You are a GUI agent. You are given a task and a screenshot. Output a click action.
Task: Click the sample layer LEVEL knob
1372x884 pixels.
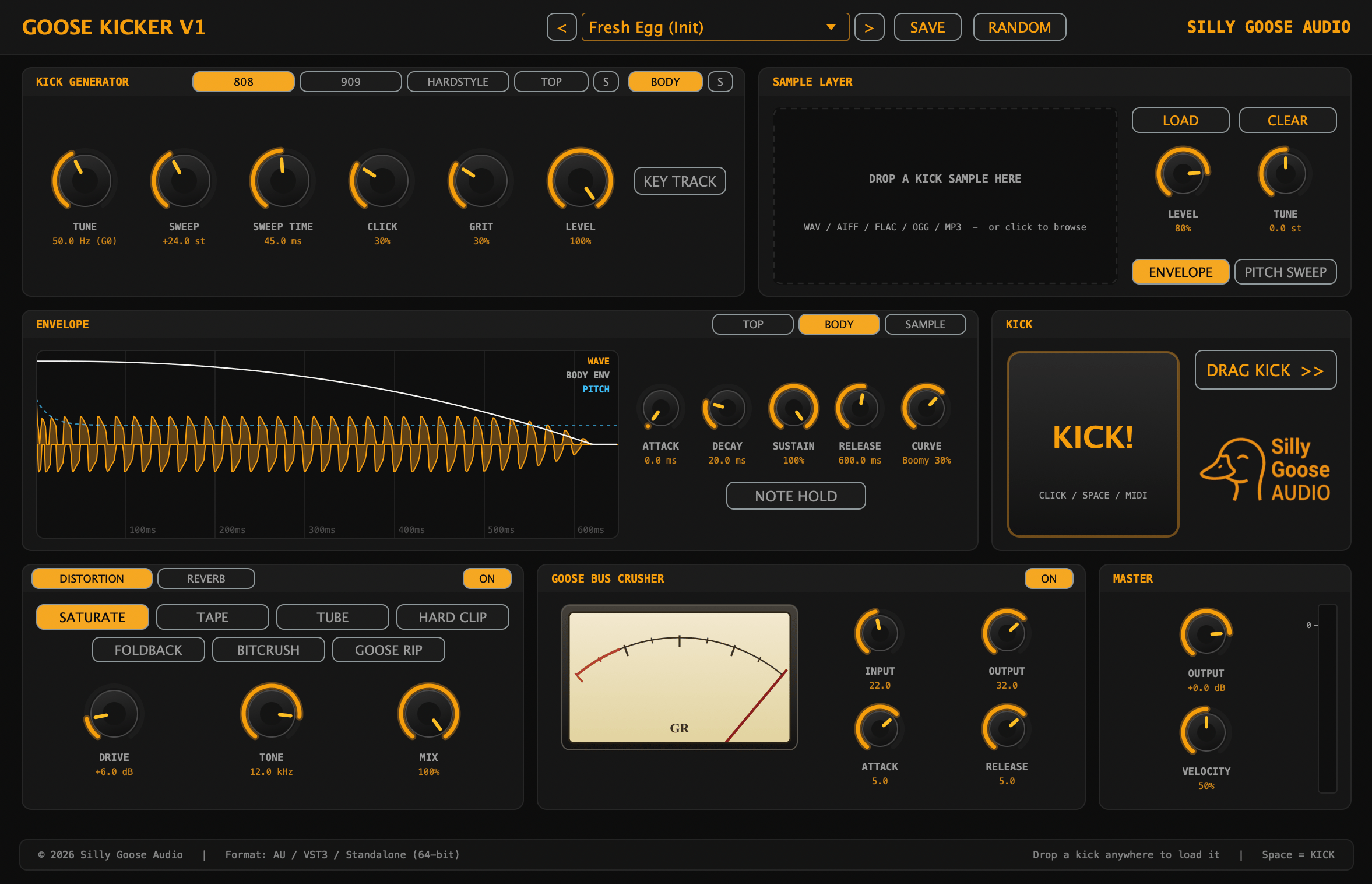[1183, 173]
